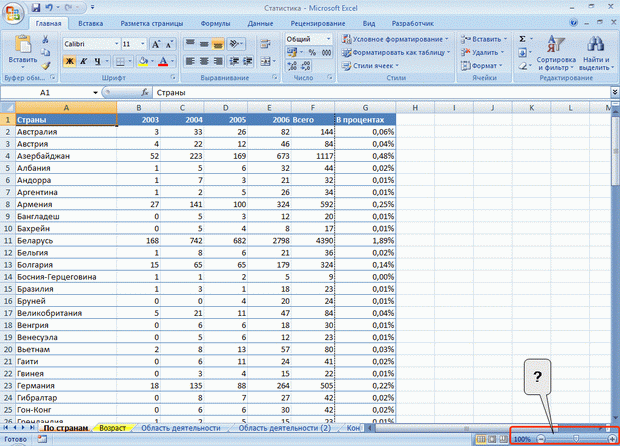Toggle macro recording icon in status bar
The width and height of the screenshot is (620, 446).
(42, 439)
